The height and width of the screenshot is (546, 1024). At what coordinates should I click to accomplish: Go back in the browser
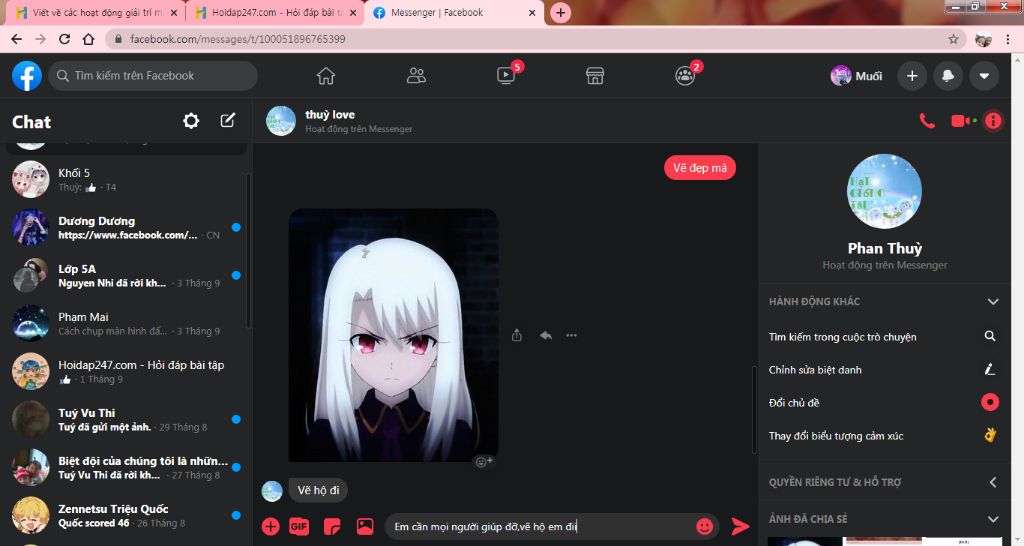16,39
